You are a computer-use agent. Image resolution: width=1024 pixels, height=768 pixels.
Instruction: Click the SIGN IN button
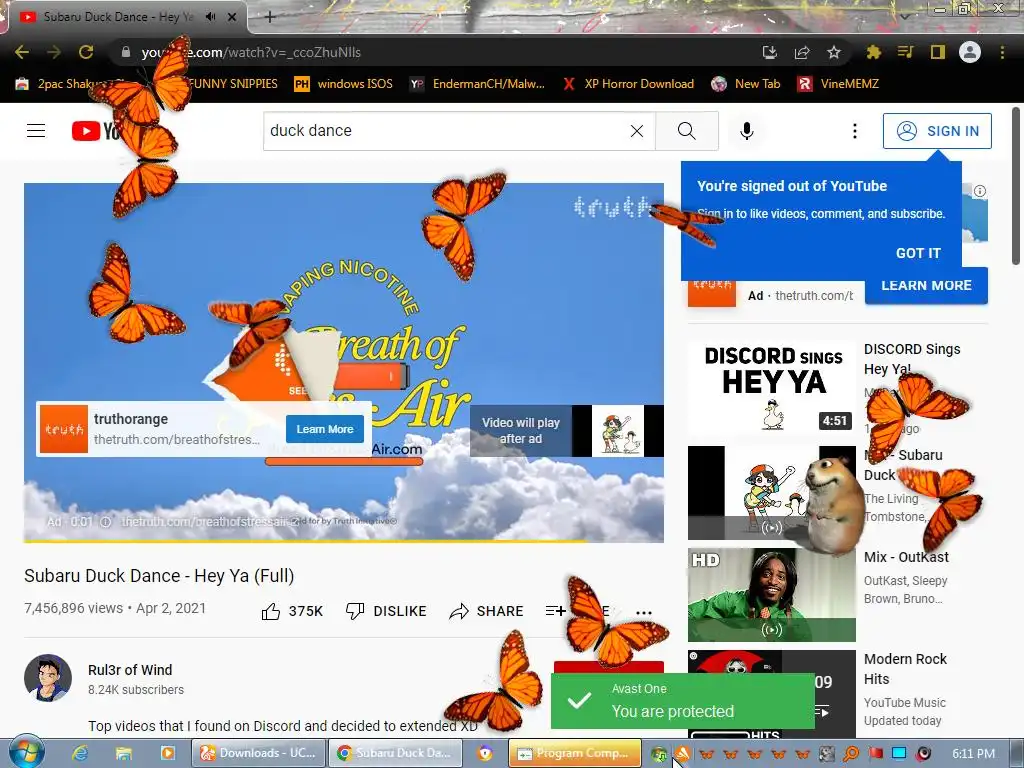tap(936, 131)
